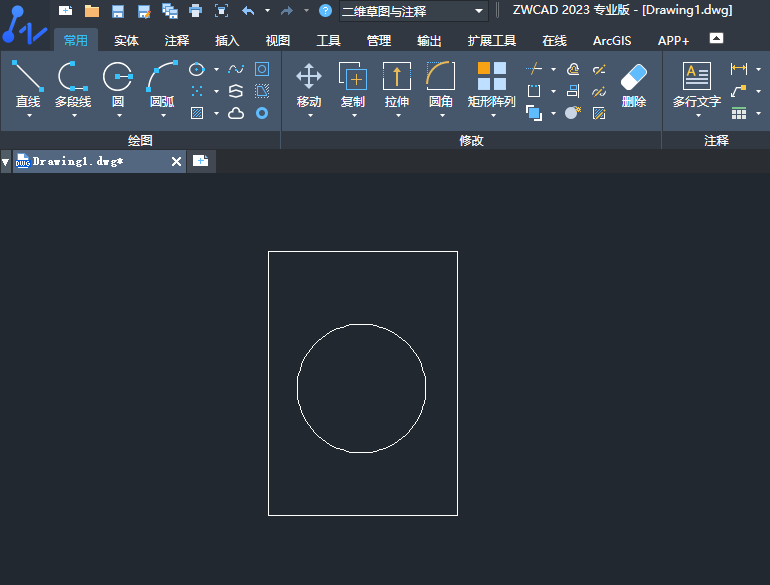Click the draw order overlapping squares icon
770x585 pixels.
(534, 113)
